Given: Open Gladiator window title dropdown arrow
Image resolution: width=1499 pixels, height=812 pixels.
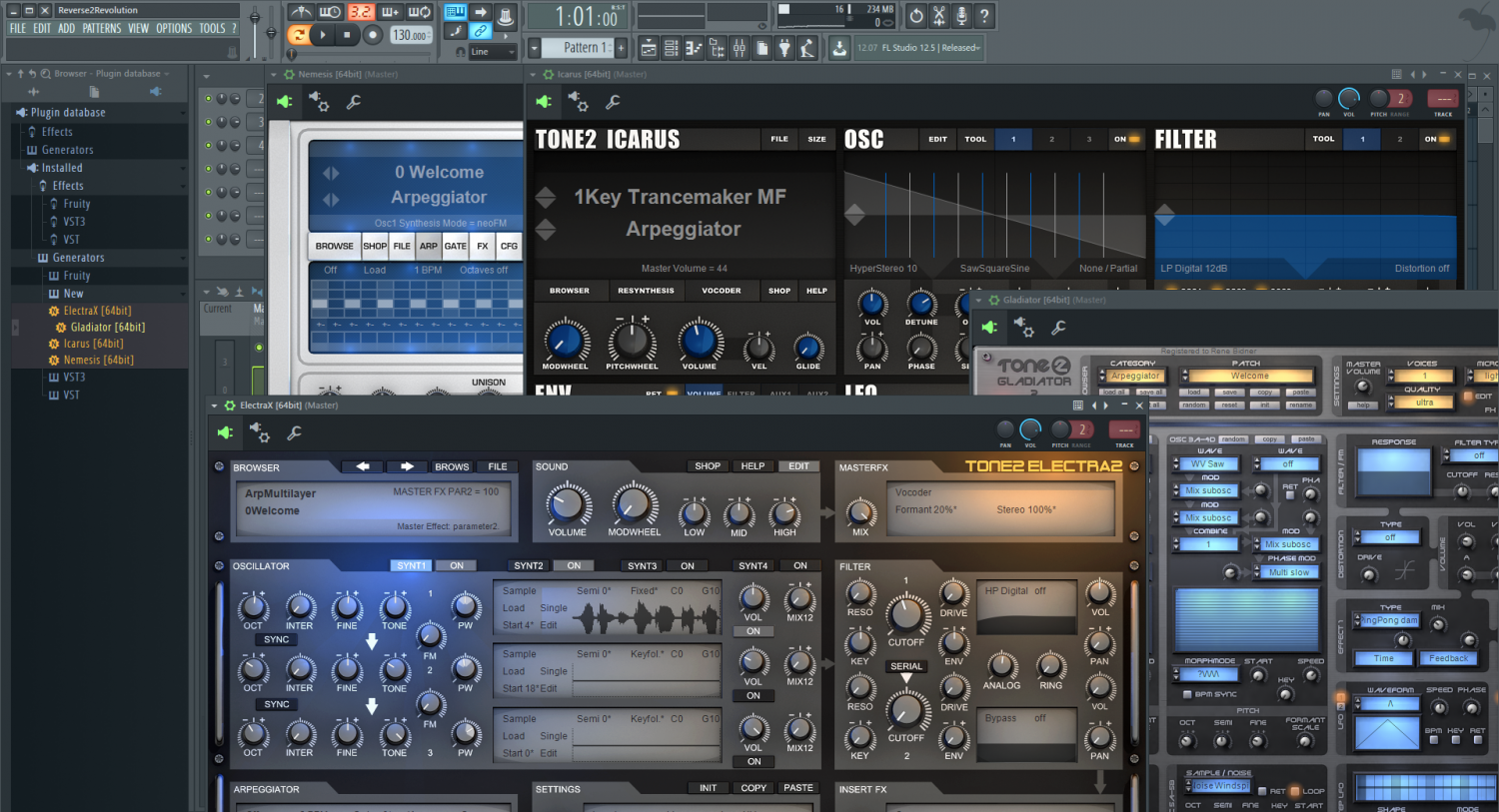Looking at the screenshot, I should 978,300.
